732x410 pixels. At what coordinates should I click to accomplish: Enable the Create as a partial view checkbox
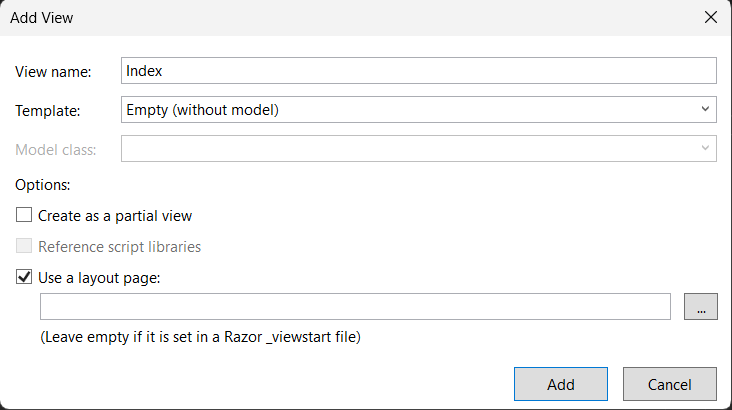tap(24, 215)
